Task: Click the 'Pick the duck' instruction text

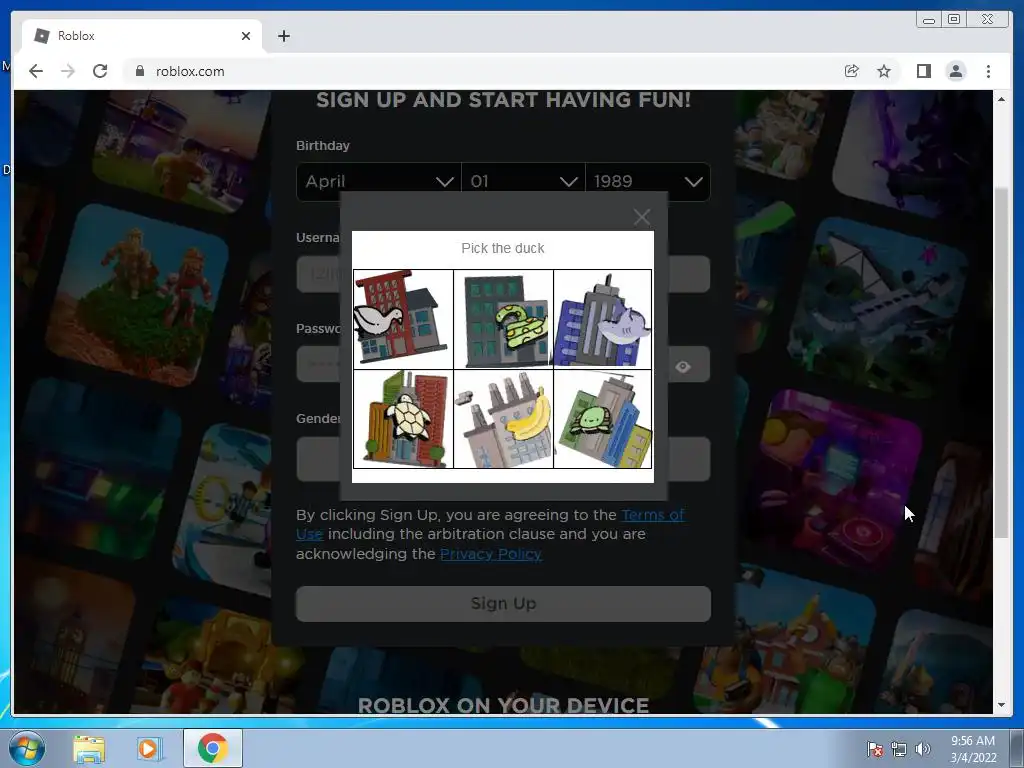Action: click(x=503, y=248)
